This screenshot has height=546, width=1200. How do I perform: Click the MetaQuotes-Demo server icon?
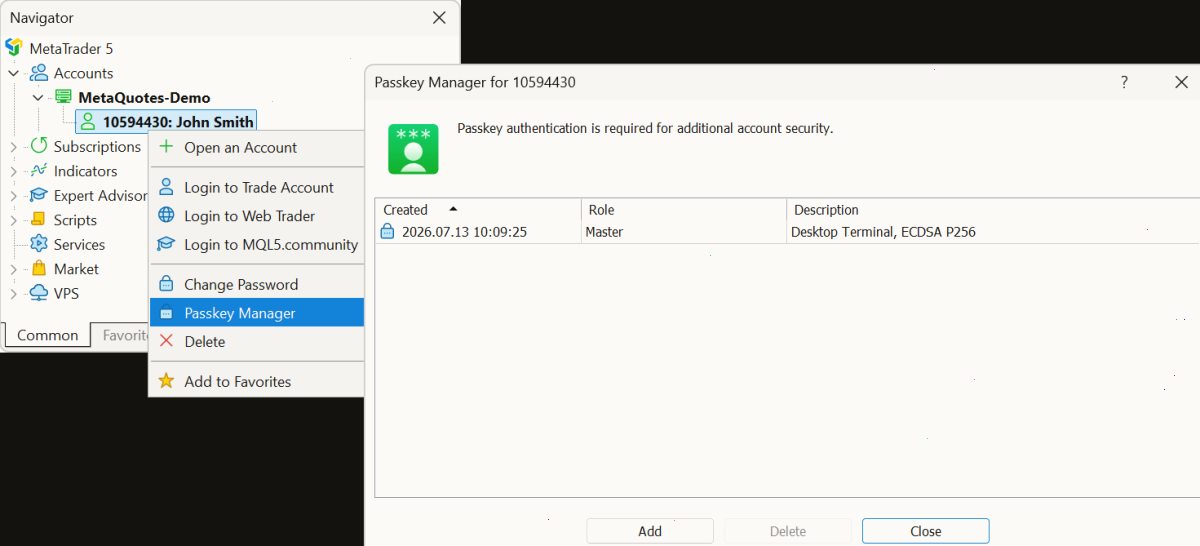(x=63, y=97)
